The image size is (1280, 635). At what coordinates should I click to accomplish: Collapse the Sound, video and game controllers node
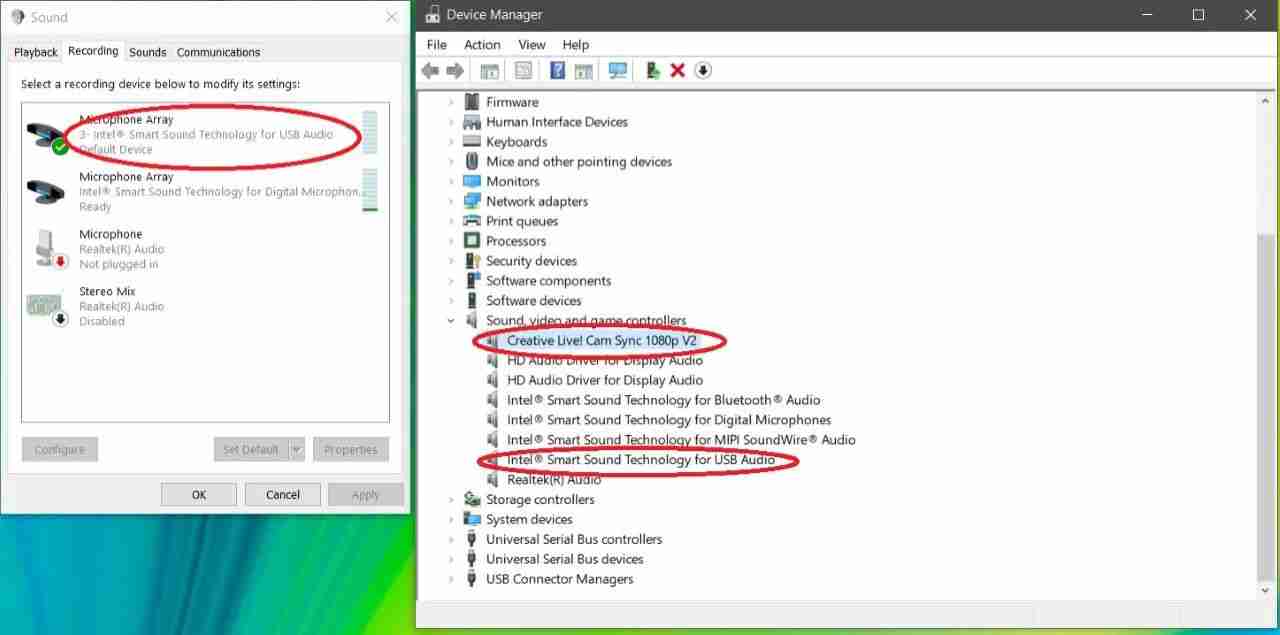pyautogui.click(x=449, y=320)
